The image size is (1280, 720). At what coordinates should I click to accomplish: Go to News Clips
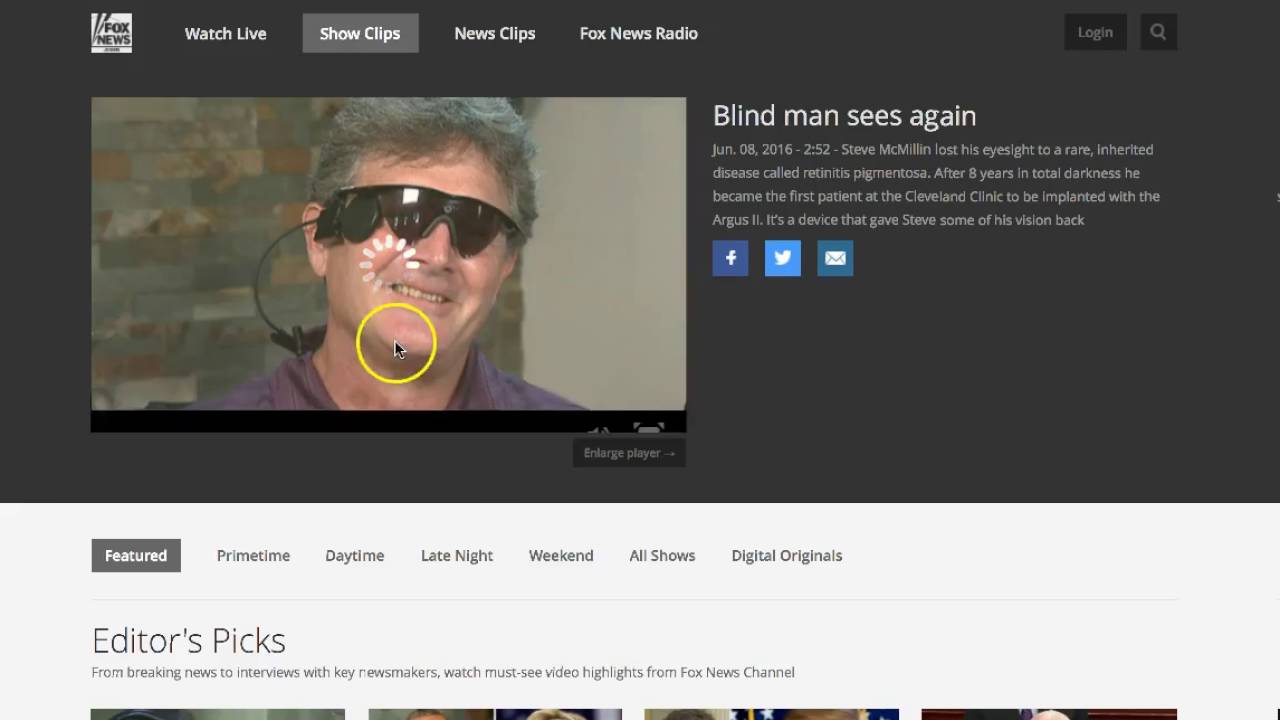[x=495, y=33]
